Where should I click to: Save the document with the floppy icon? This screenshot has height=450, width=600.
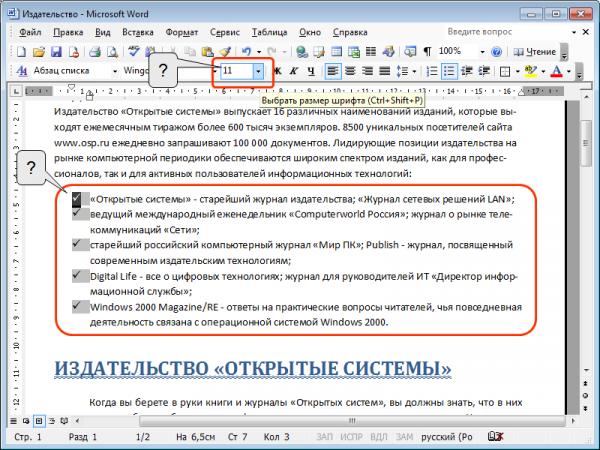56,51
